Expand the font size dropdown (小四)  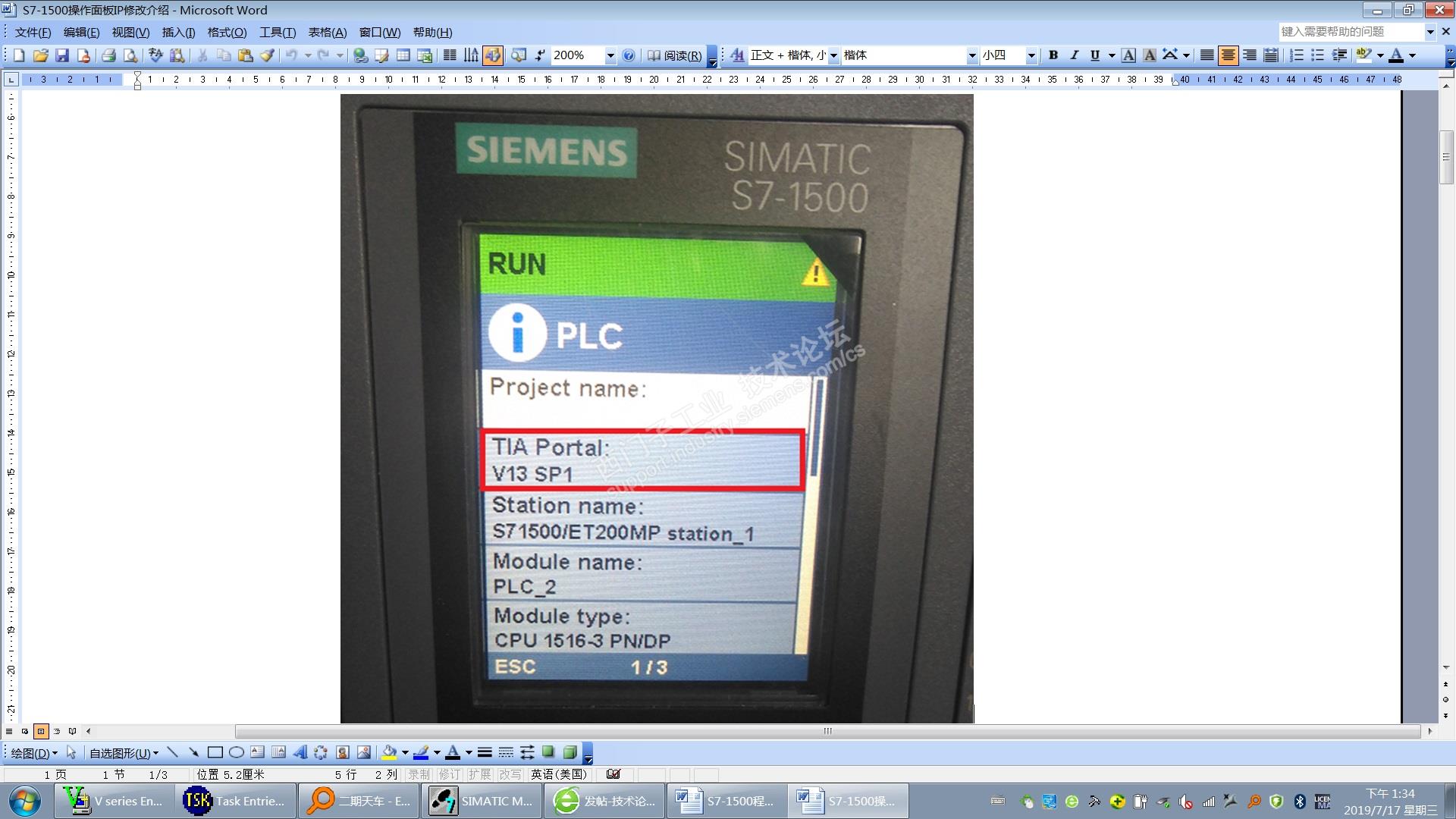(x=1031, y=55)
